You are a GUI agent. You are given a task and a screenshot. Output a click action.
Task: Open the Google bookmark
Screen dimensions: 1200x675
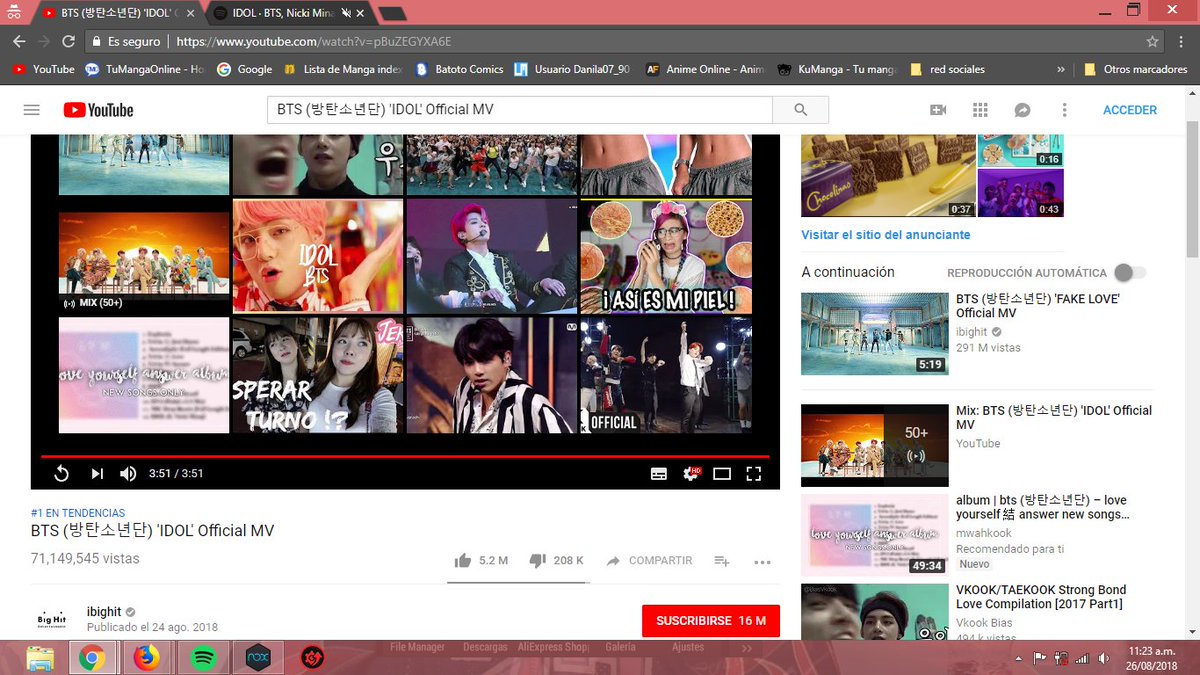click(245, 69)
